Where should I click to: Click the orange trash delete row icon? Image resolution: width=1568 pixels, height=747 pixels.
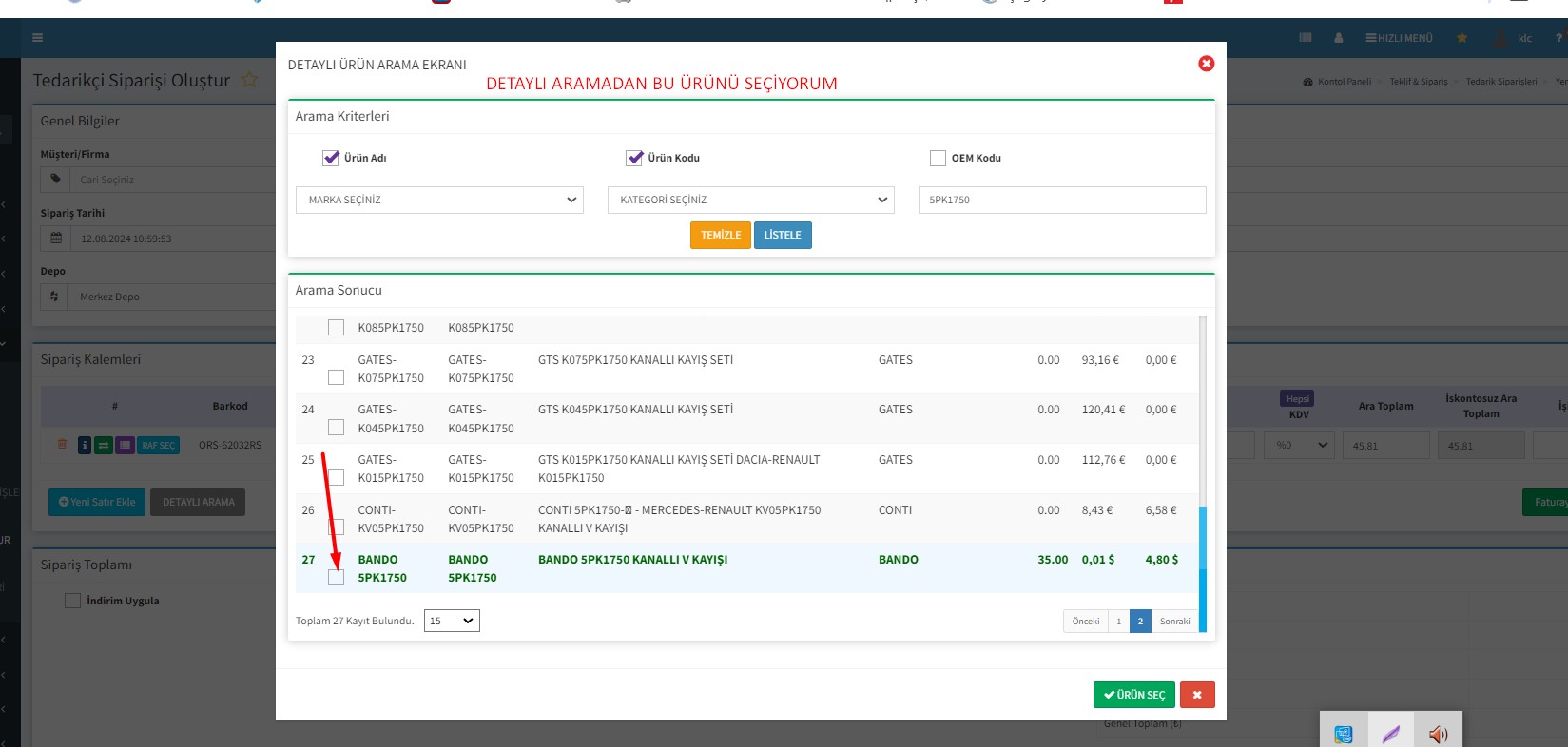[x=62, y=444]
